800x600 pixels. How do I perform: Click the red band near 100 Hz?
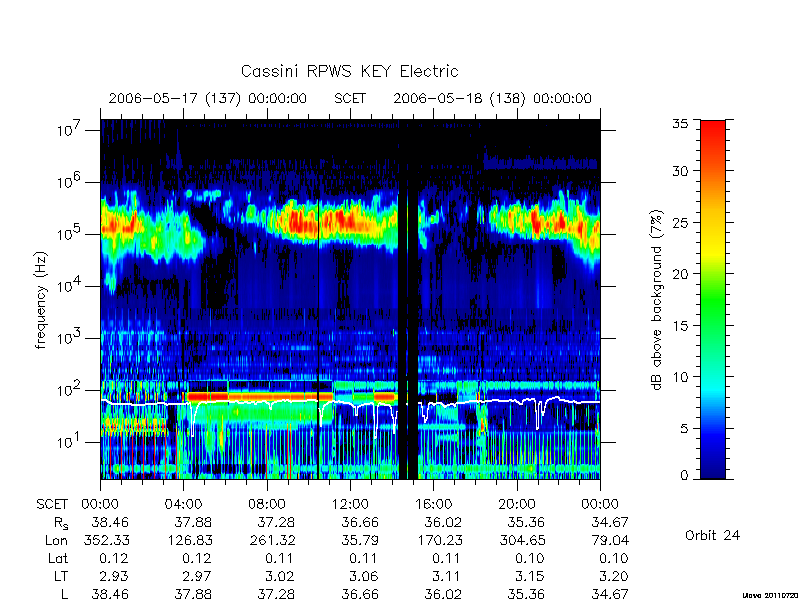[260, 396]
